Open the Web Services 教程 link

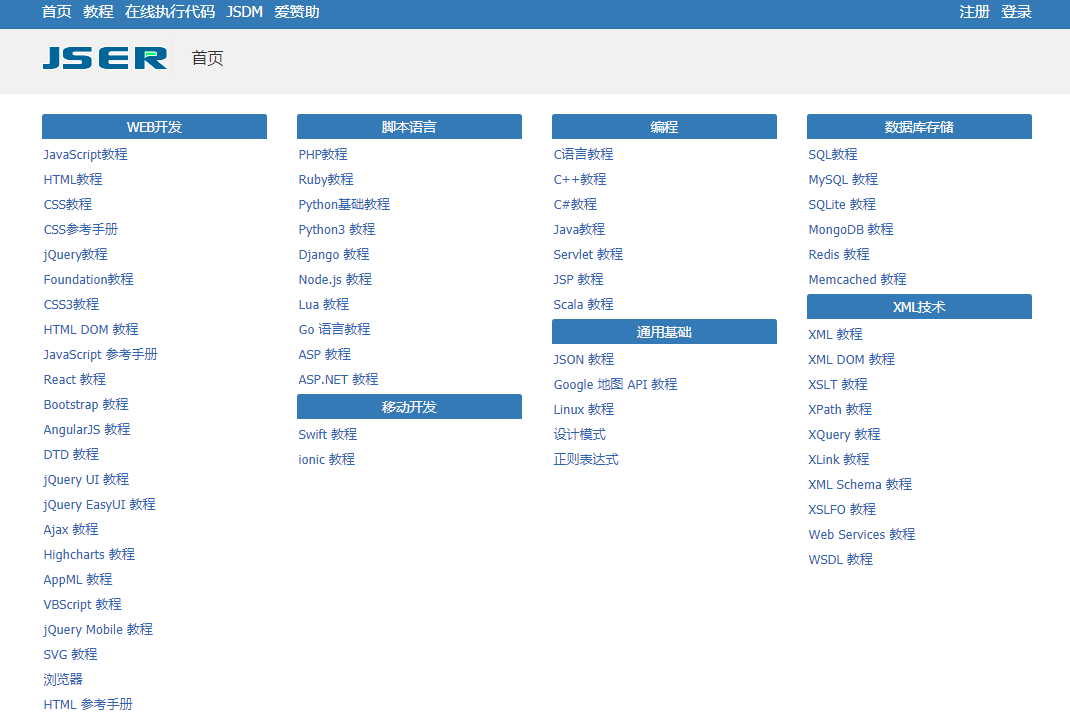tap(862, 534)
